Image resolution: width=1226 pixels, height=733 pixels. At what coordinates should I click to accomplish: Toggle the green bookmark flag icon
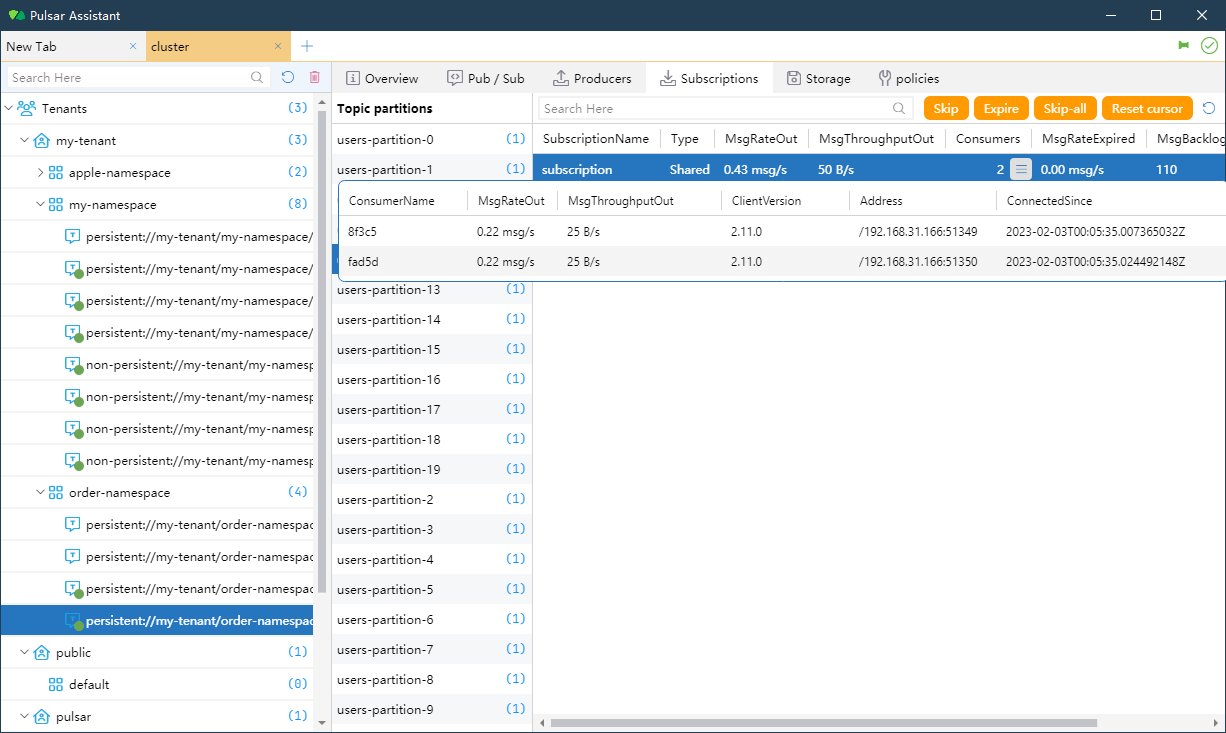pos(1184,45)
